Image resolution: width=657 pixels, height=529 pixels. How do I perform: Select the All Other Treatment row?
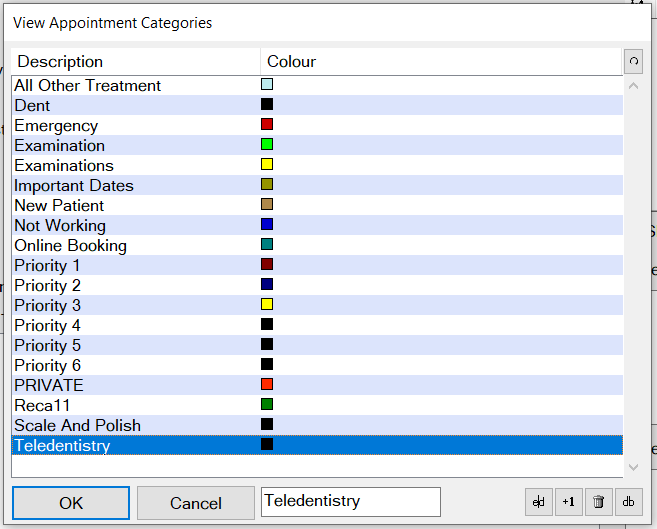317,85
